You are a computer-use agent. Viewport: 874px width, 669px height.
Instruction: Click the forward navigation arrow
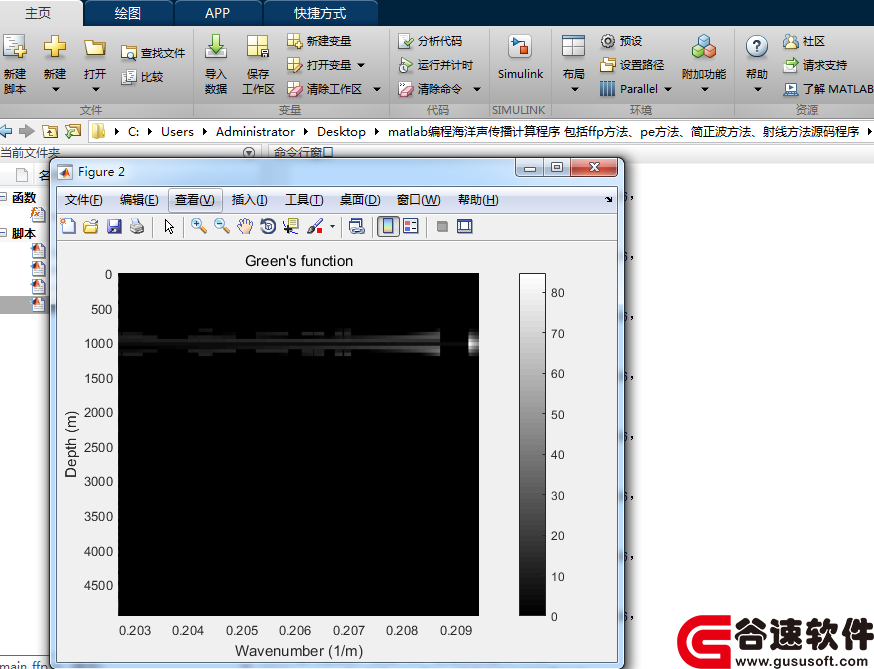tap(27, 132)
